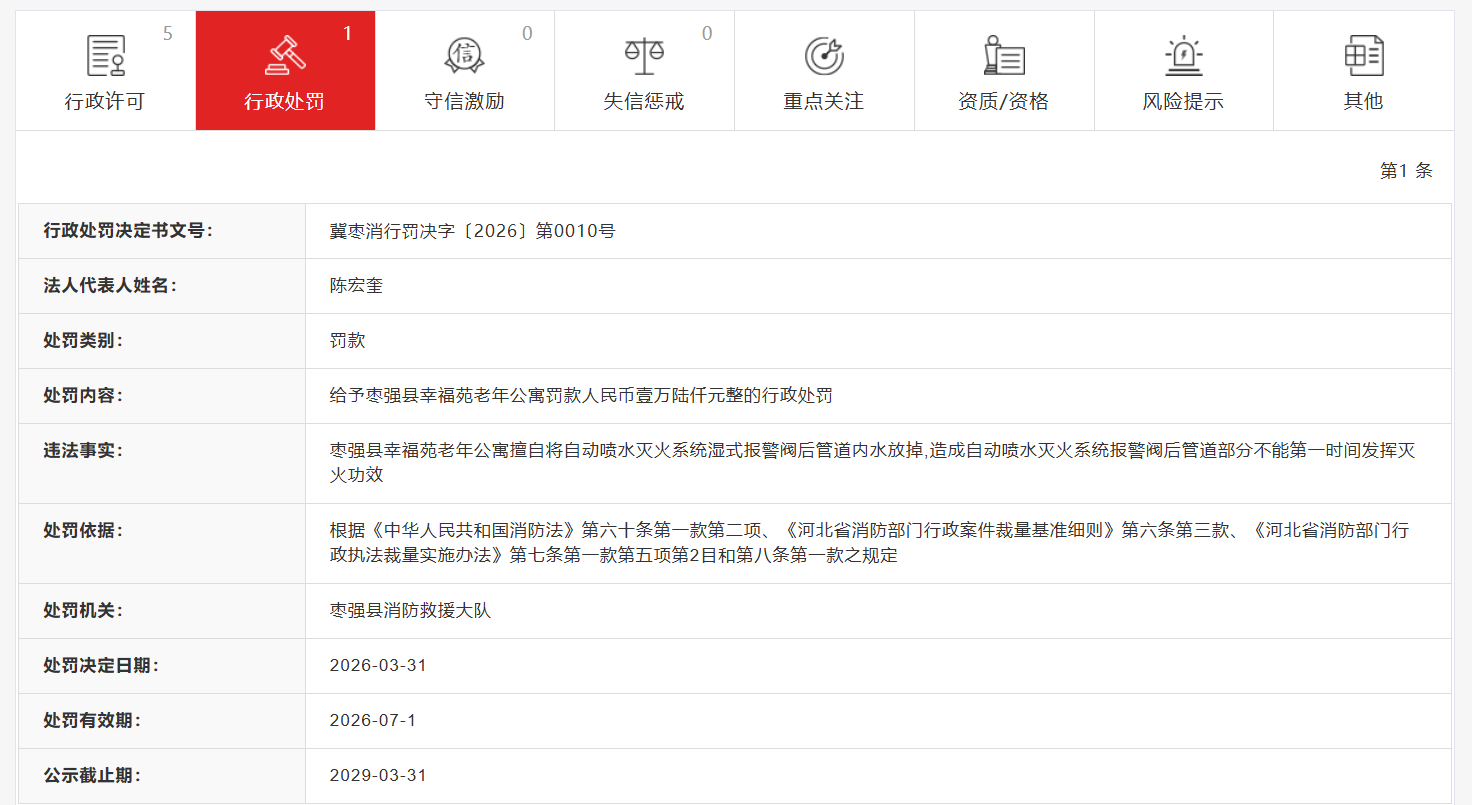The height and width of the screenshot is (805, 1472).
Task: Select the 风险提示 tab label
Action: pyautogui.click(x=1183, y=102)
